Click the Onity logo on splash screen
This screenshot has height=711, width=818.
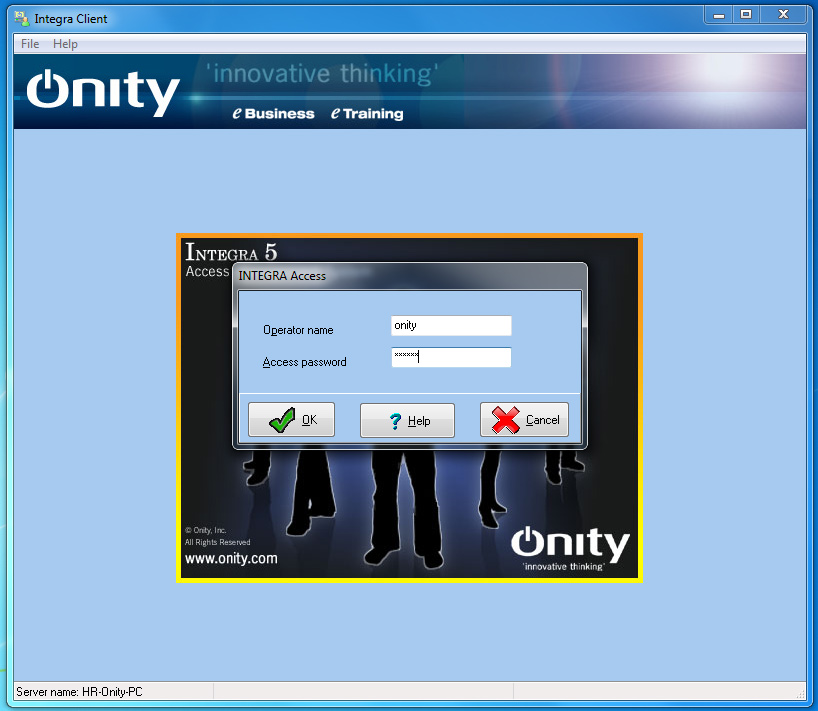[570, 545]
